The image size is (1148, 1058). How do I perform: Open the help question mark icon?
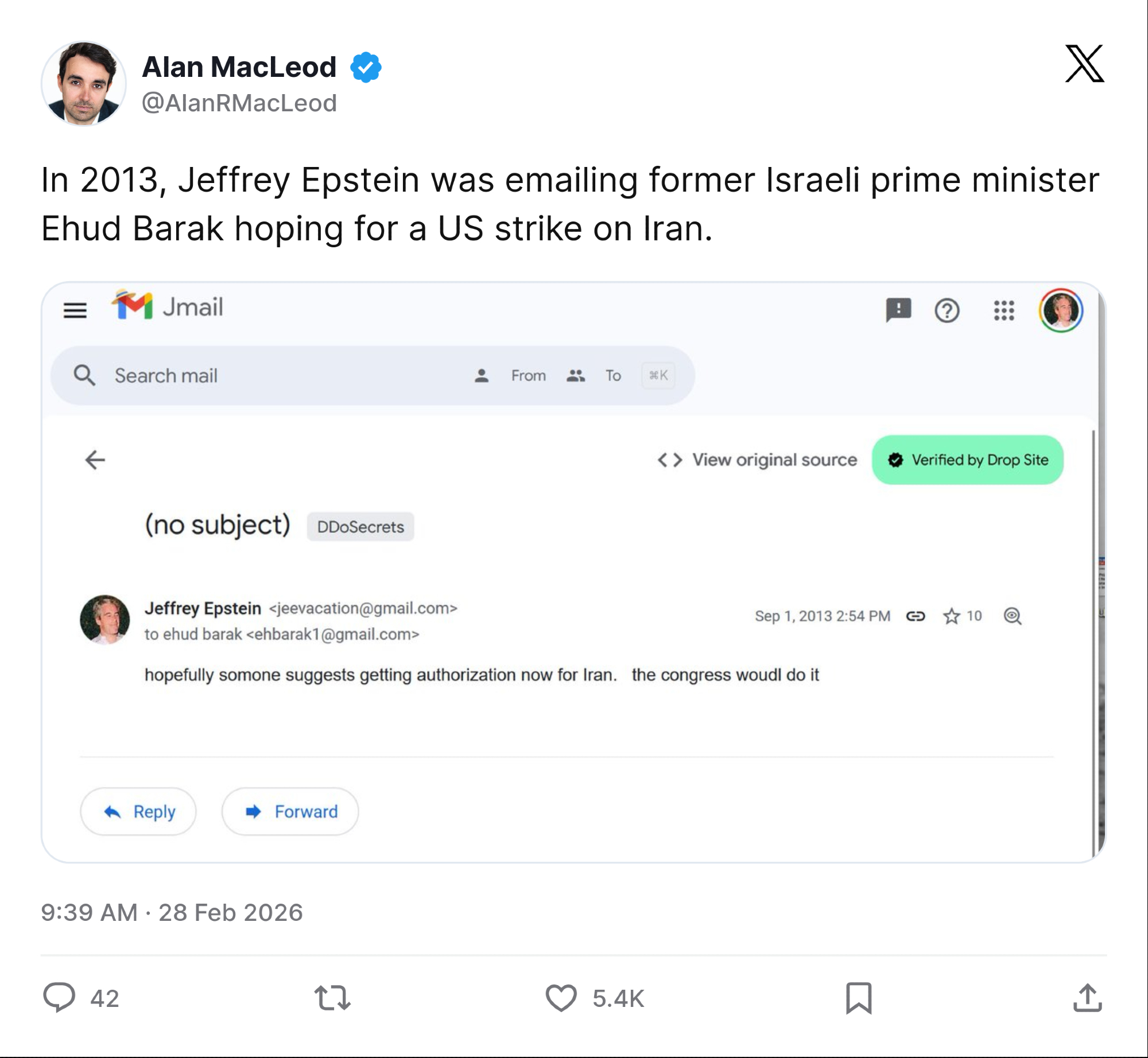pos(947,310)
